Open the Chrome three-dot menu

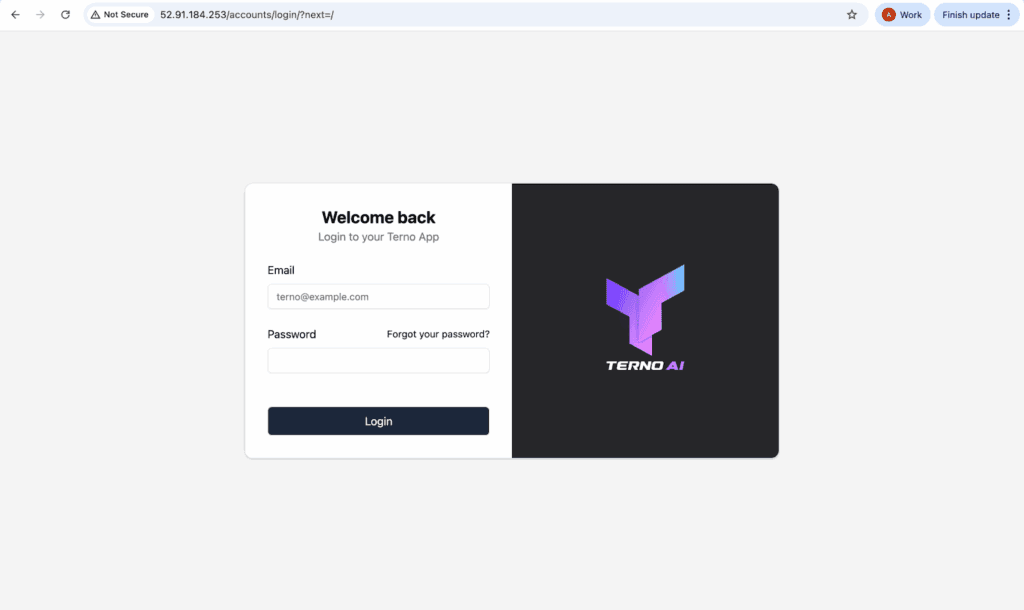point(1009,14)
